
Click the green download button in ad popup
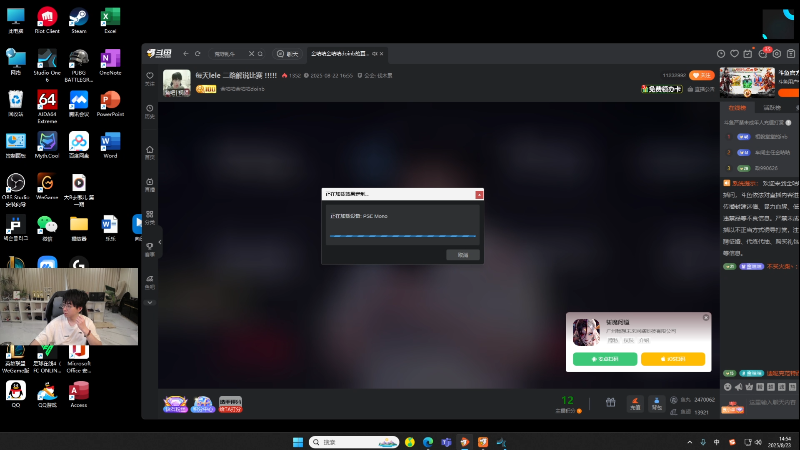point(605,359)
